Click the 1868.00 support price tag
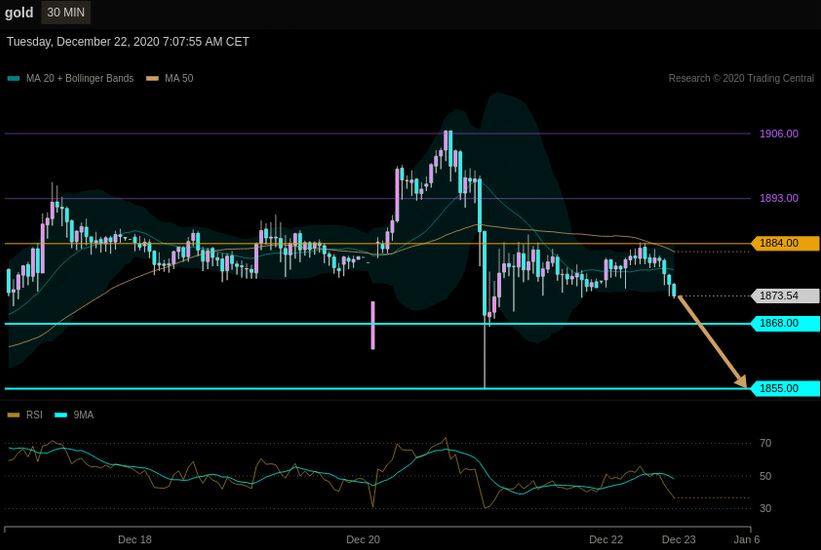The image size is (821, 550). [x=785, y=323]
